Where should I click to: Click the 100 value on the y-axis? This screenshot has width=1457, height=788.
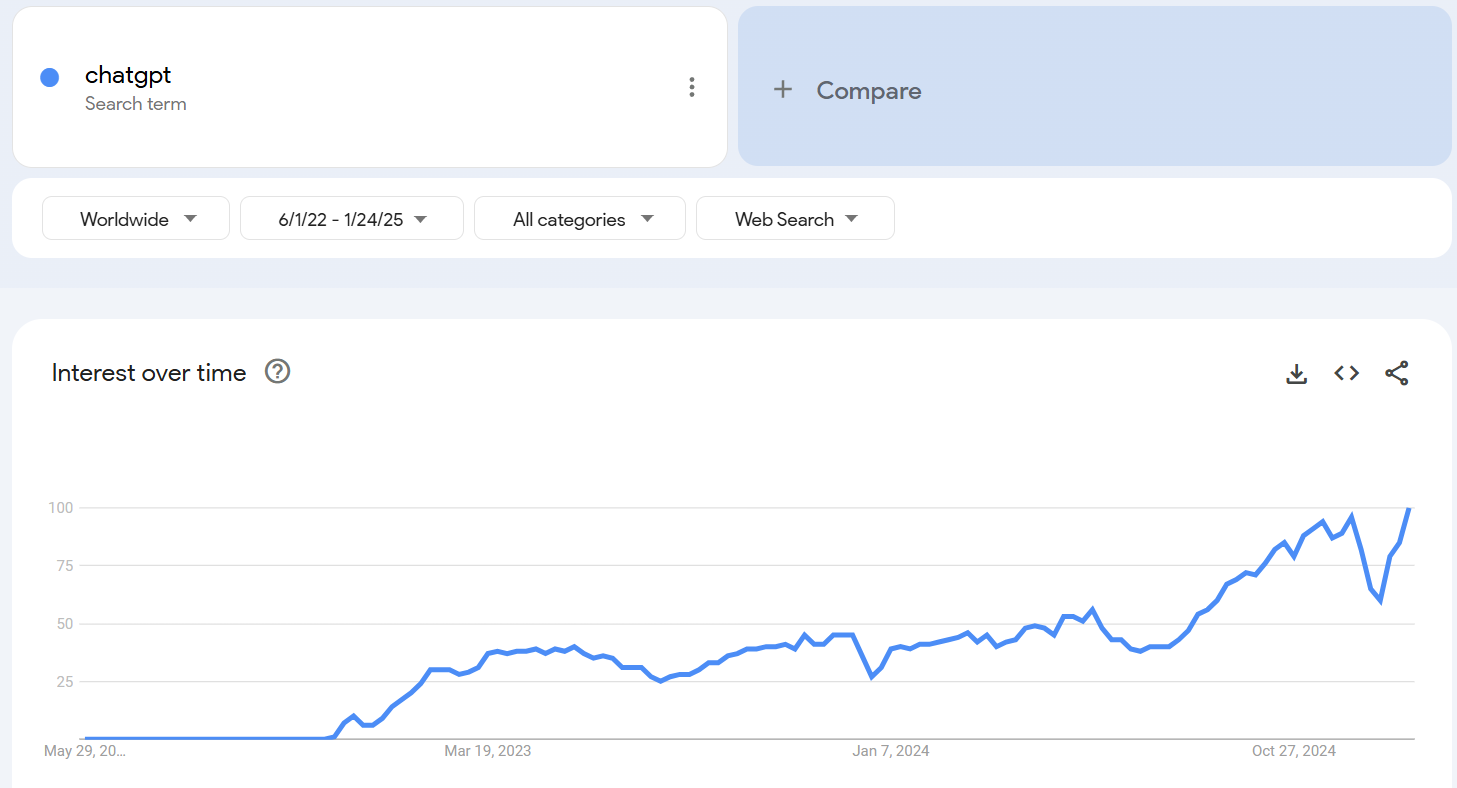61,508
